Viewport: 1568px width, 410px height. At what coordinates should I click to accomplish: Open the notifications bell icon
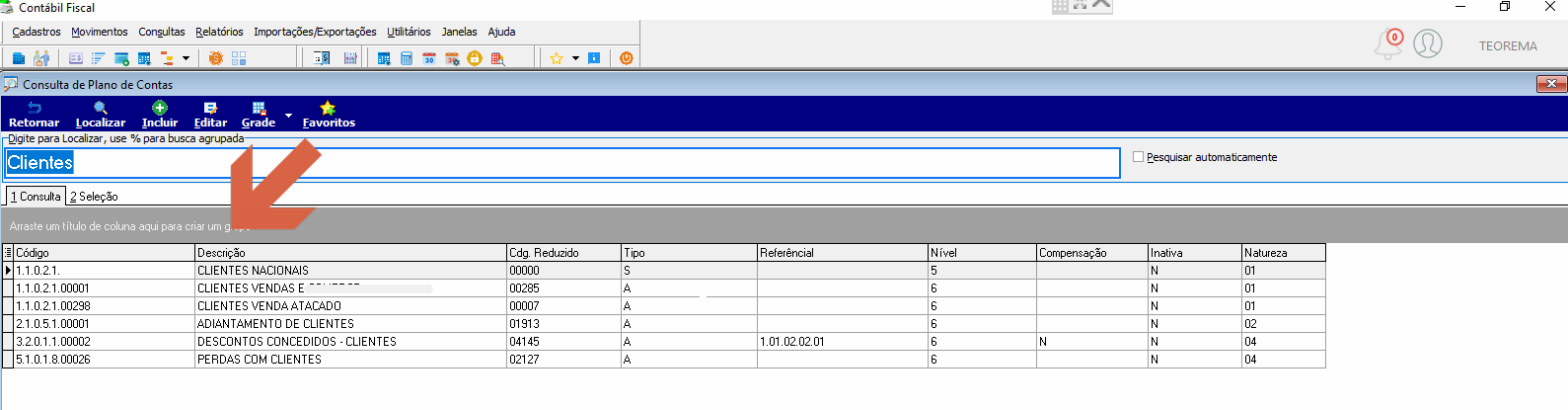[1389, 44]
